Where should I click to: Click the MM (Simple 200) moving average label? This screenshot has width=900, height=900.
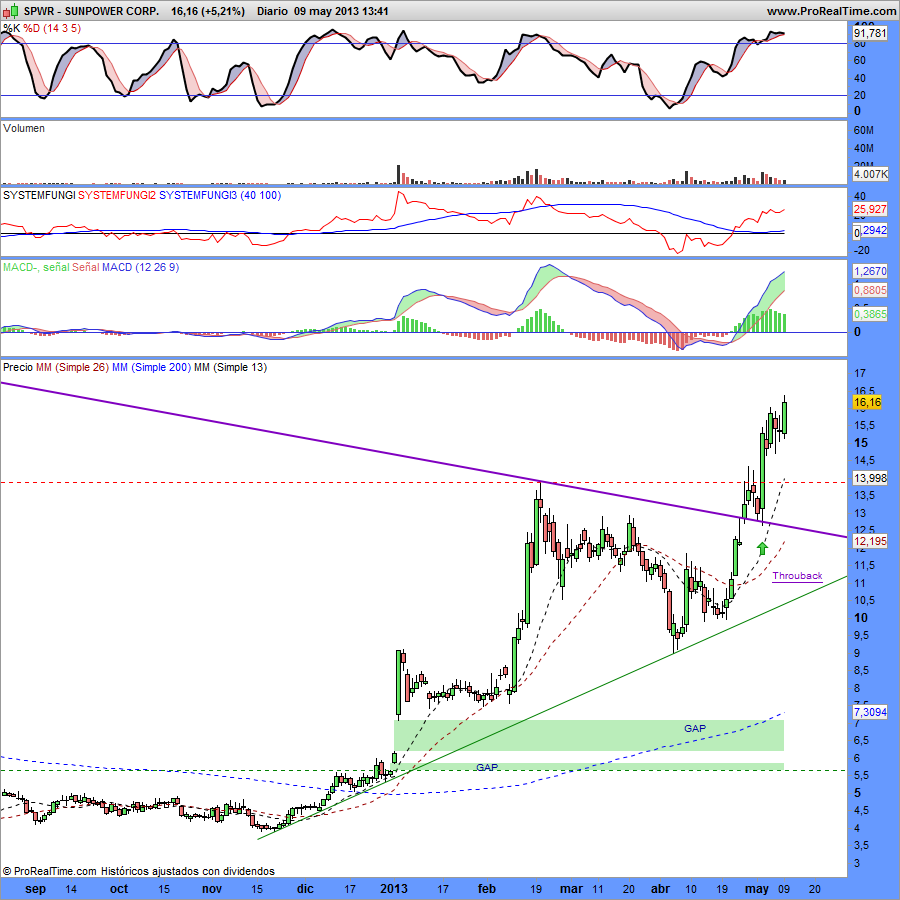coord(152,367)
